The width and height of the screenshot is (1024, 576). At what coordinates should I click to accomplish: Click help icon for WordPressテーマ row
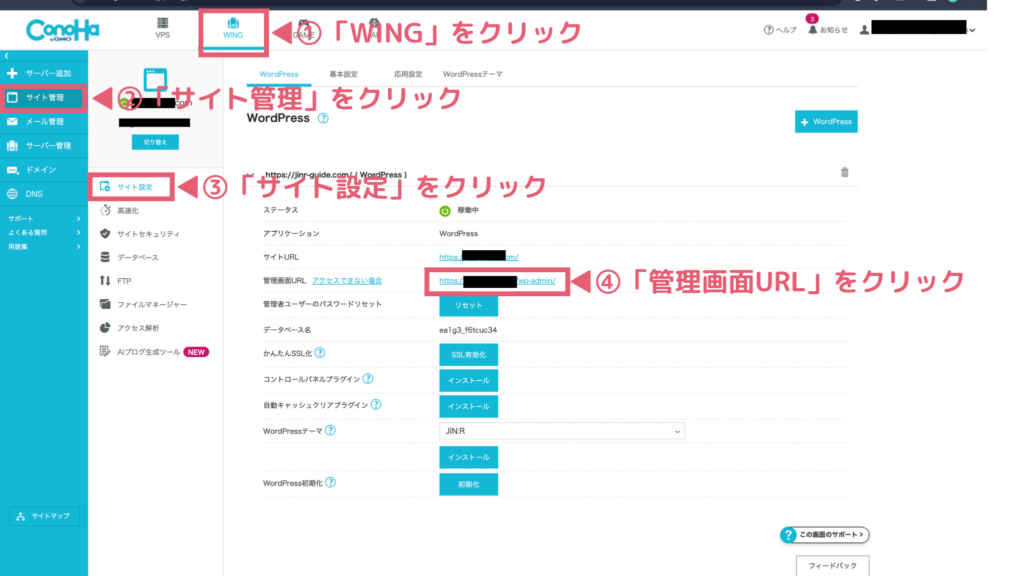pyautogui.click(x=330, y=430)
